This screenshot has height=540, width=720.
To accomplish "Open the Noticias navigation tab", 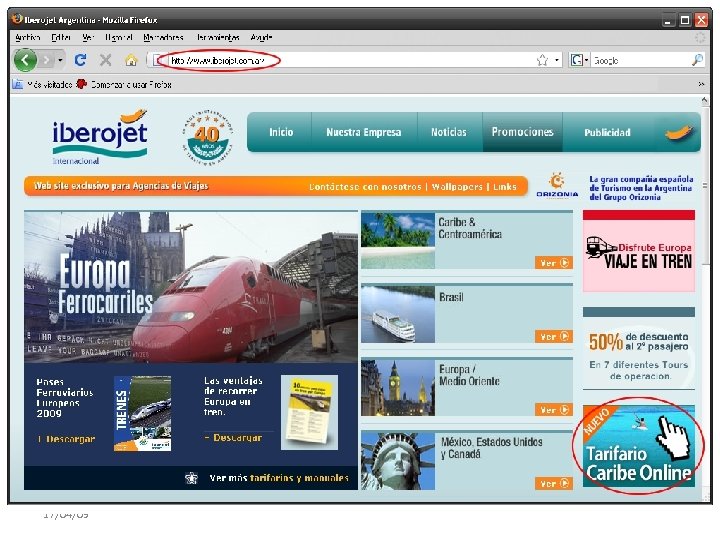I will pyautogui.click(x=449, y=132).
